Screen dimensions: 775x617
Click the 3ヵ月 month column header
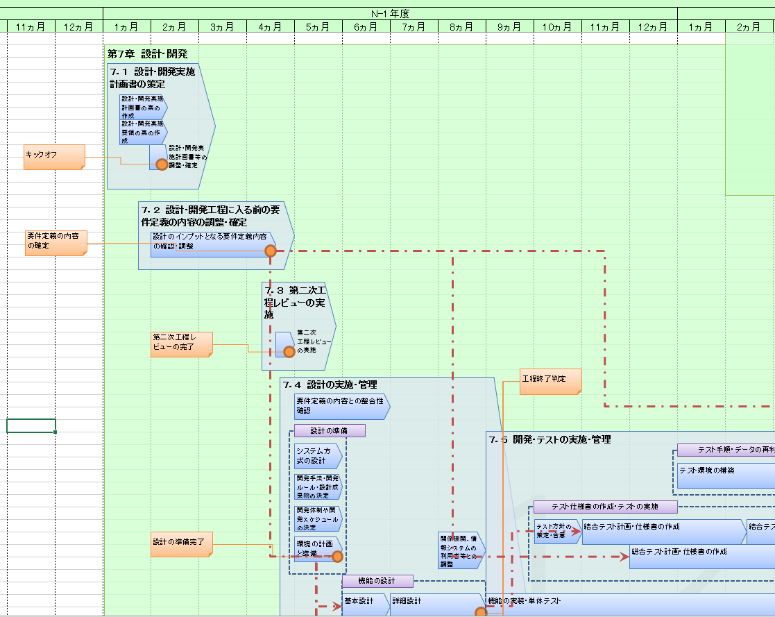(x=222, y=27)
